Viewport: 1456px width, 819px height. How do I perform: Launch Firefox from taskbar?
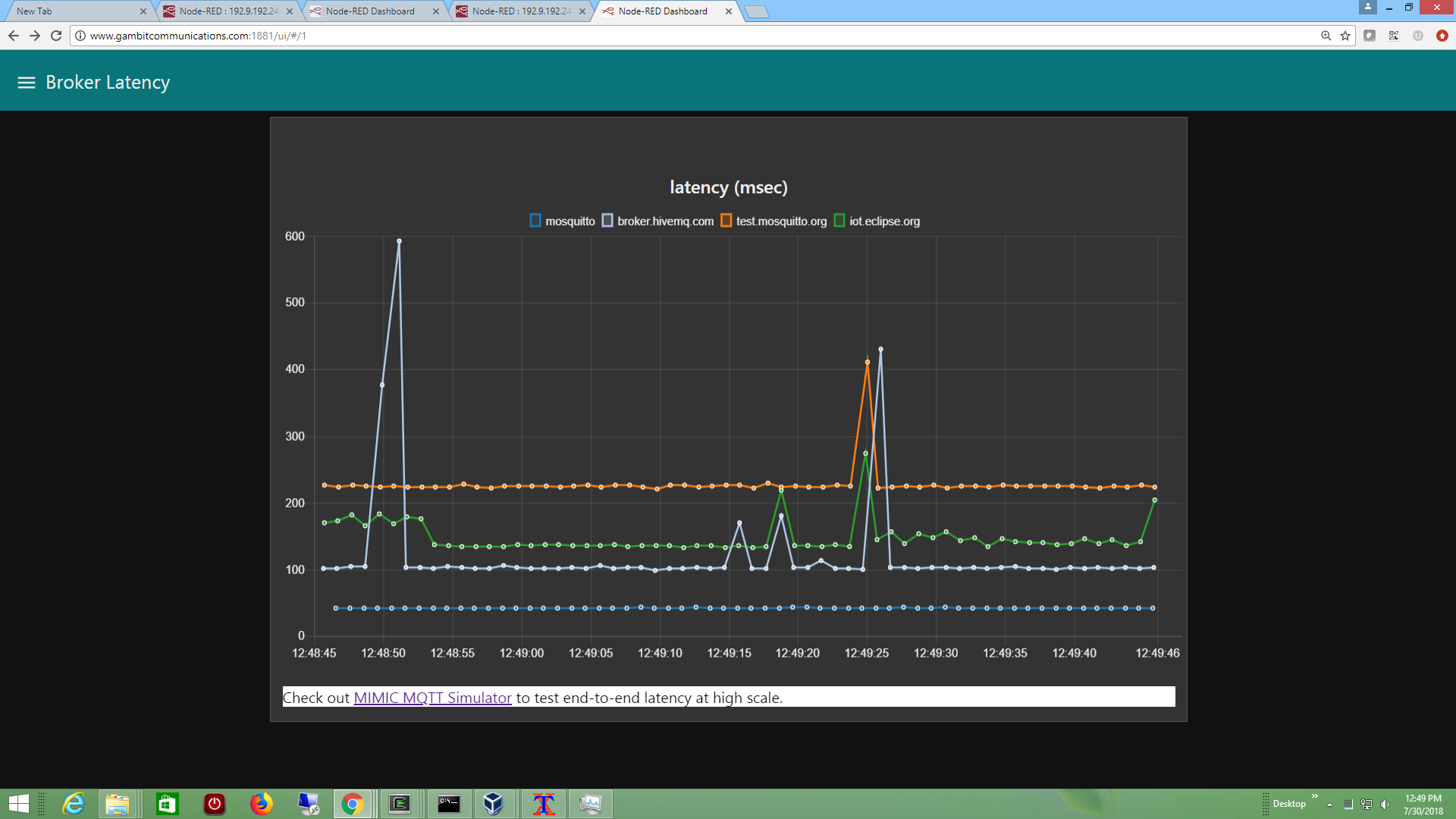262,804
